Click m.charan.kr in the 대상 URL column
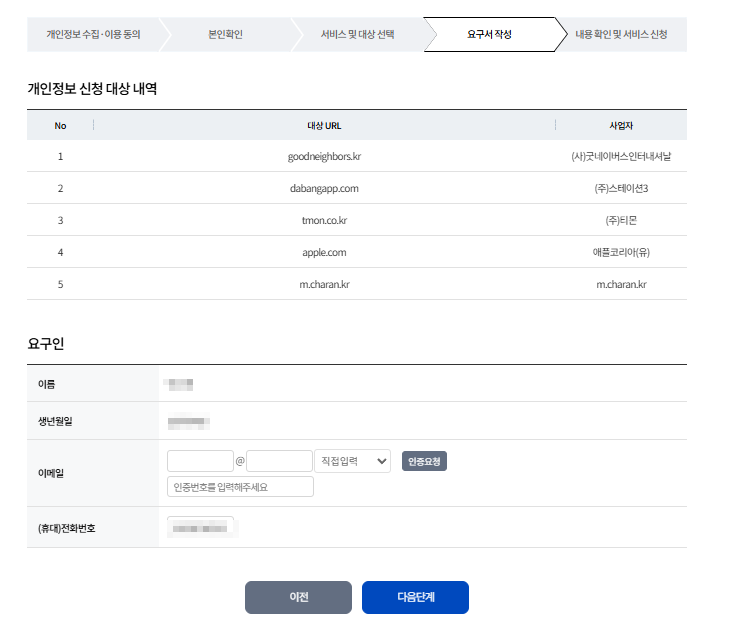The height and width of the screenshot is (629, 753). 324,284
